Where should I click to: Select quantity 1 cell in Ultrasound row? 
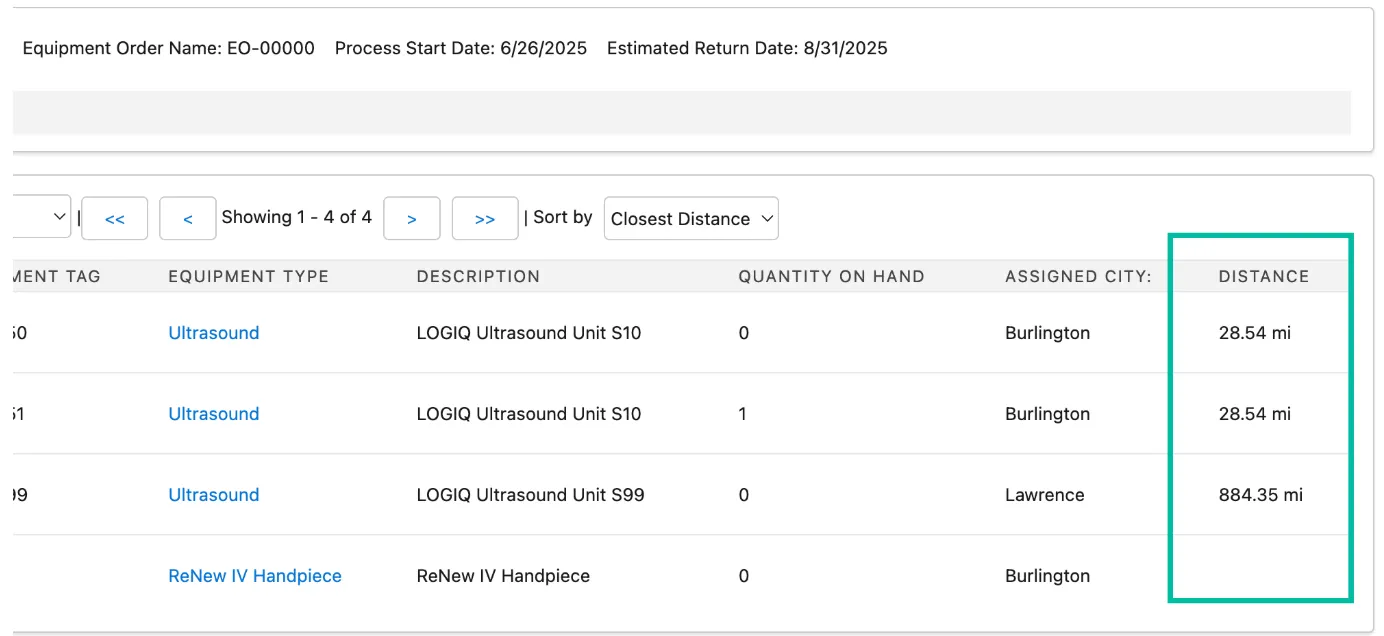pos(743,414)
